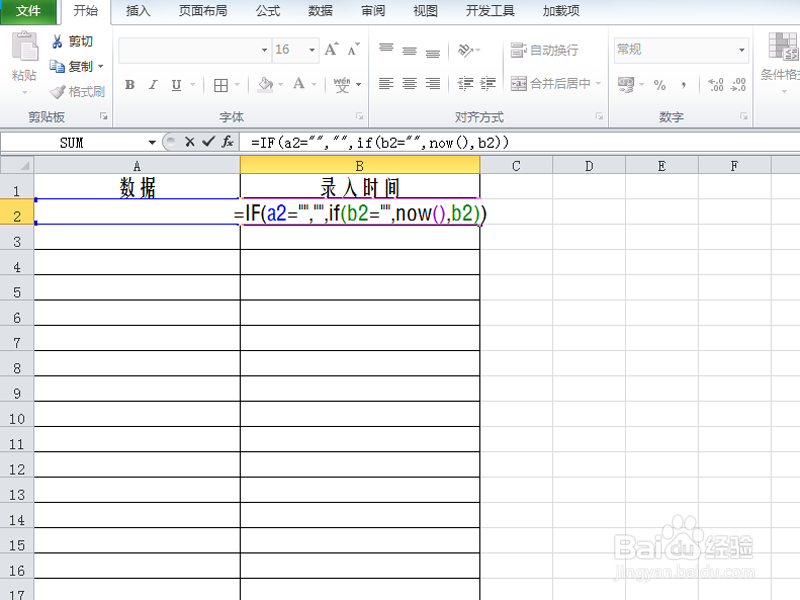Apply accounting number format icon
Screen dimensions: 800x600
626,84
